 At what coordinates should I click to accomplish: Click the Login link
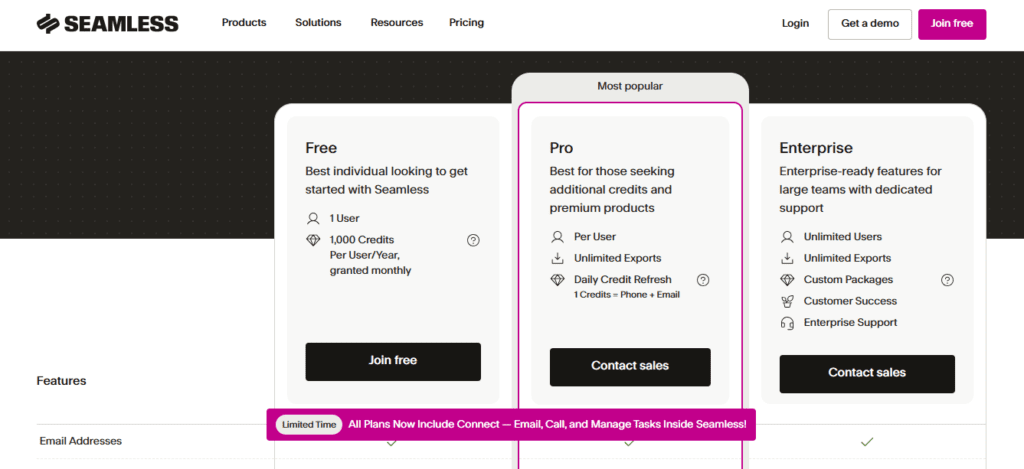click(x=795, y=24)
